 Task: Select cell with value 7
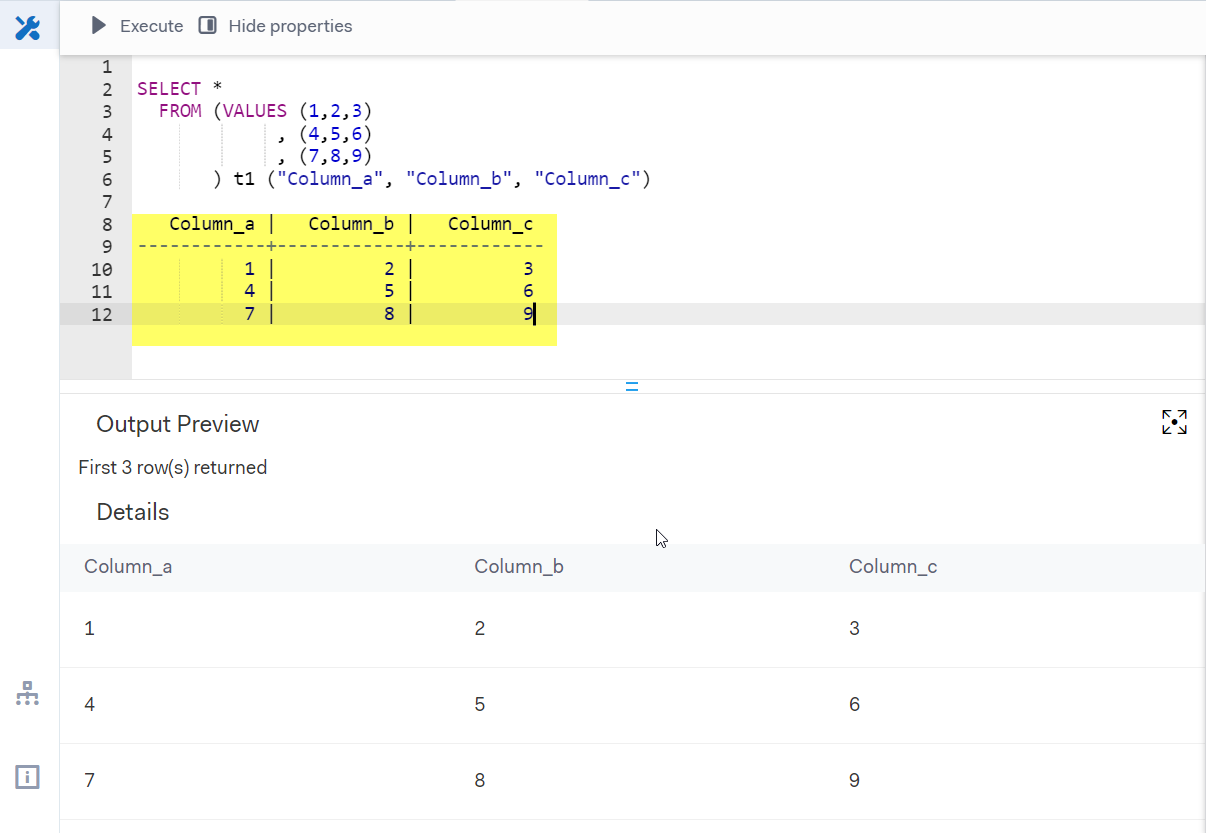click(x=89, y=781)
